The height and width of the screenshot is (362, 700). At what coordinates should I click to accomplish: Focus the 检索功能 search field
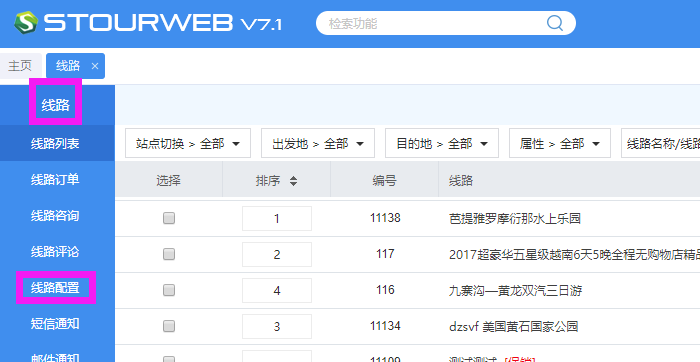coord(446,23)
